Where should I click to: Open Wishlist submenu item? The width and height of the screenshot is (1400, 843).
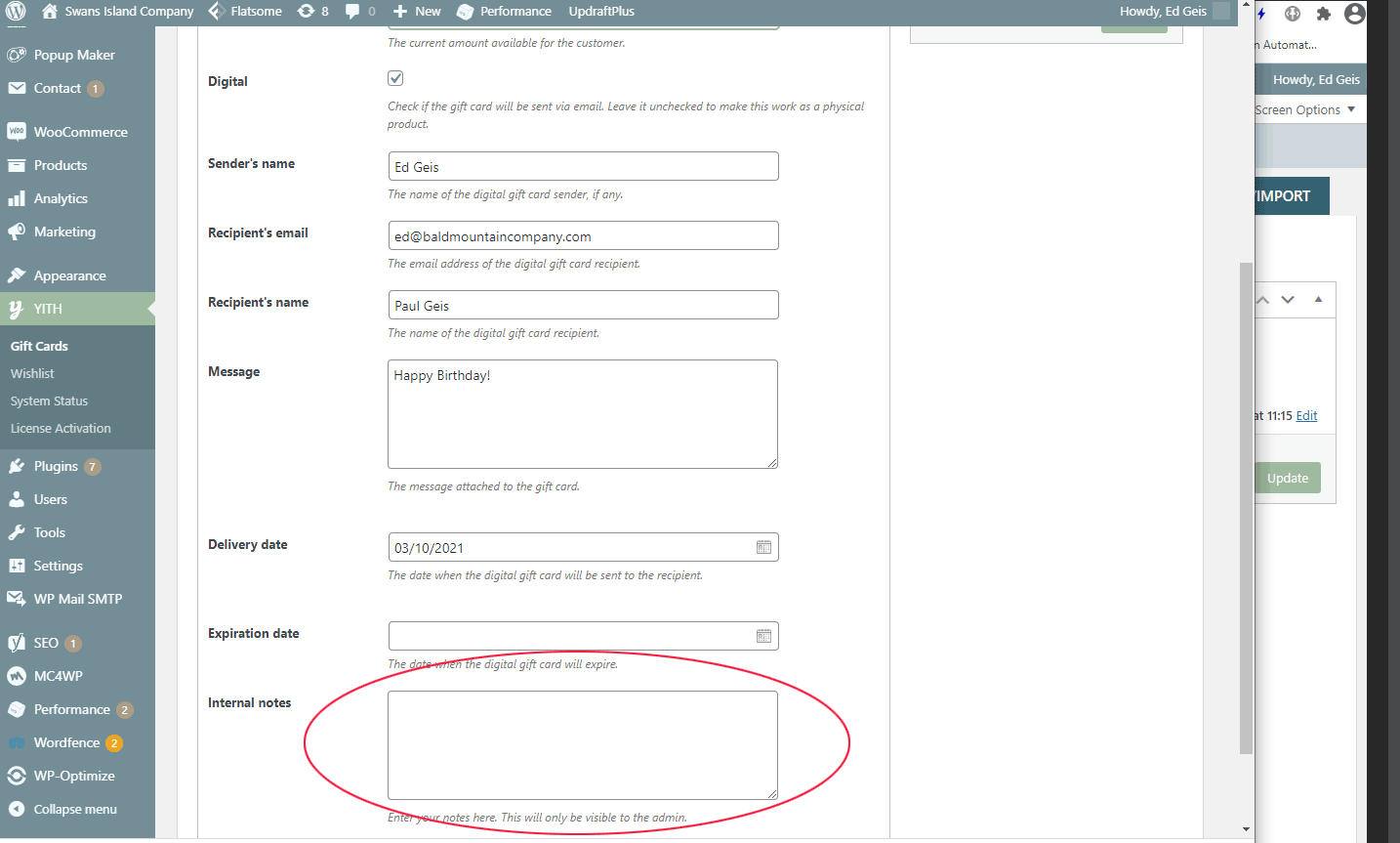32,373
